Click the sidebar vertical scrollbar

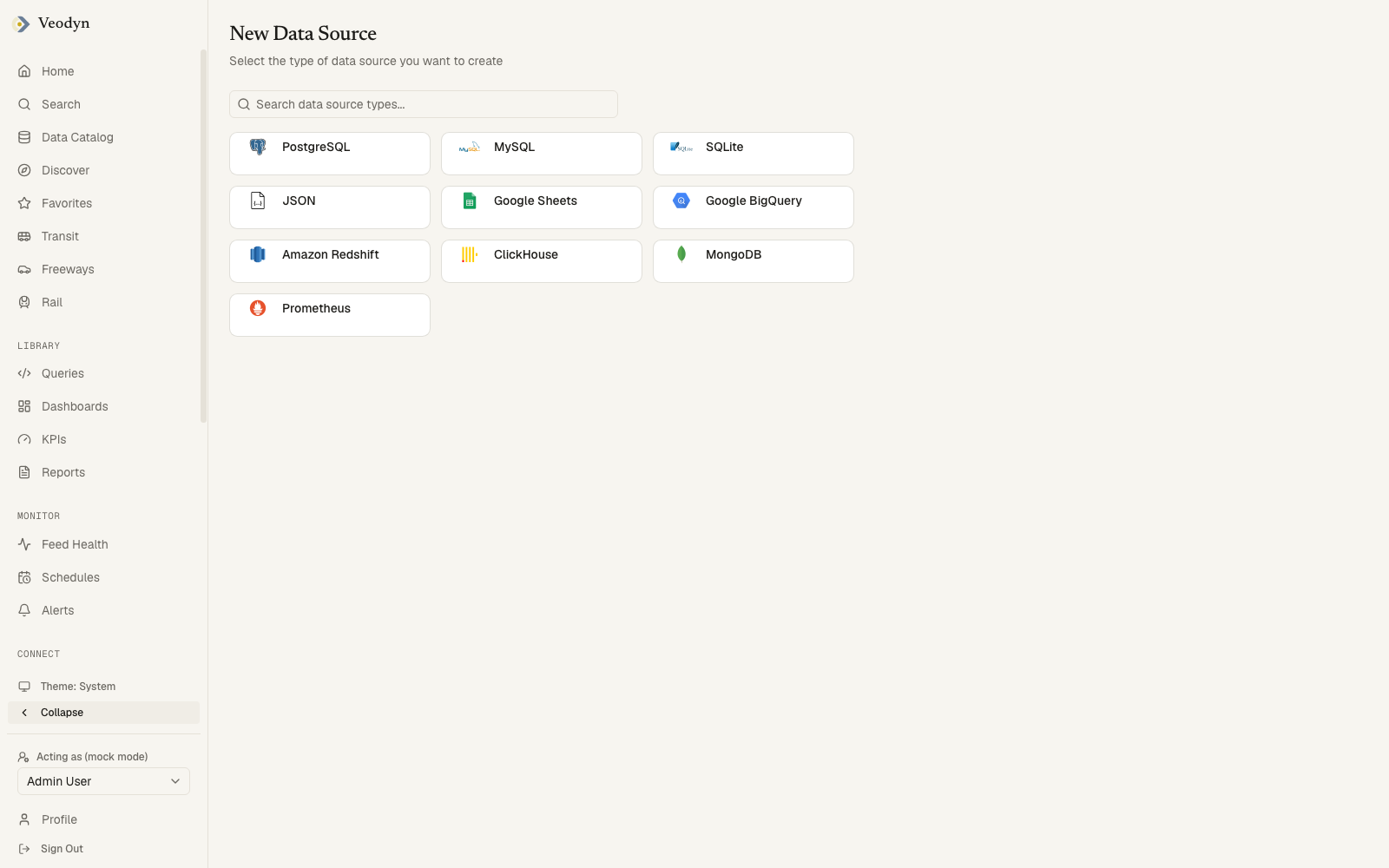pyautogui.click(x=204, y=236)
